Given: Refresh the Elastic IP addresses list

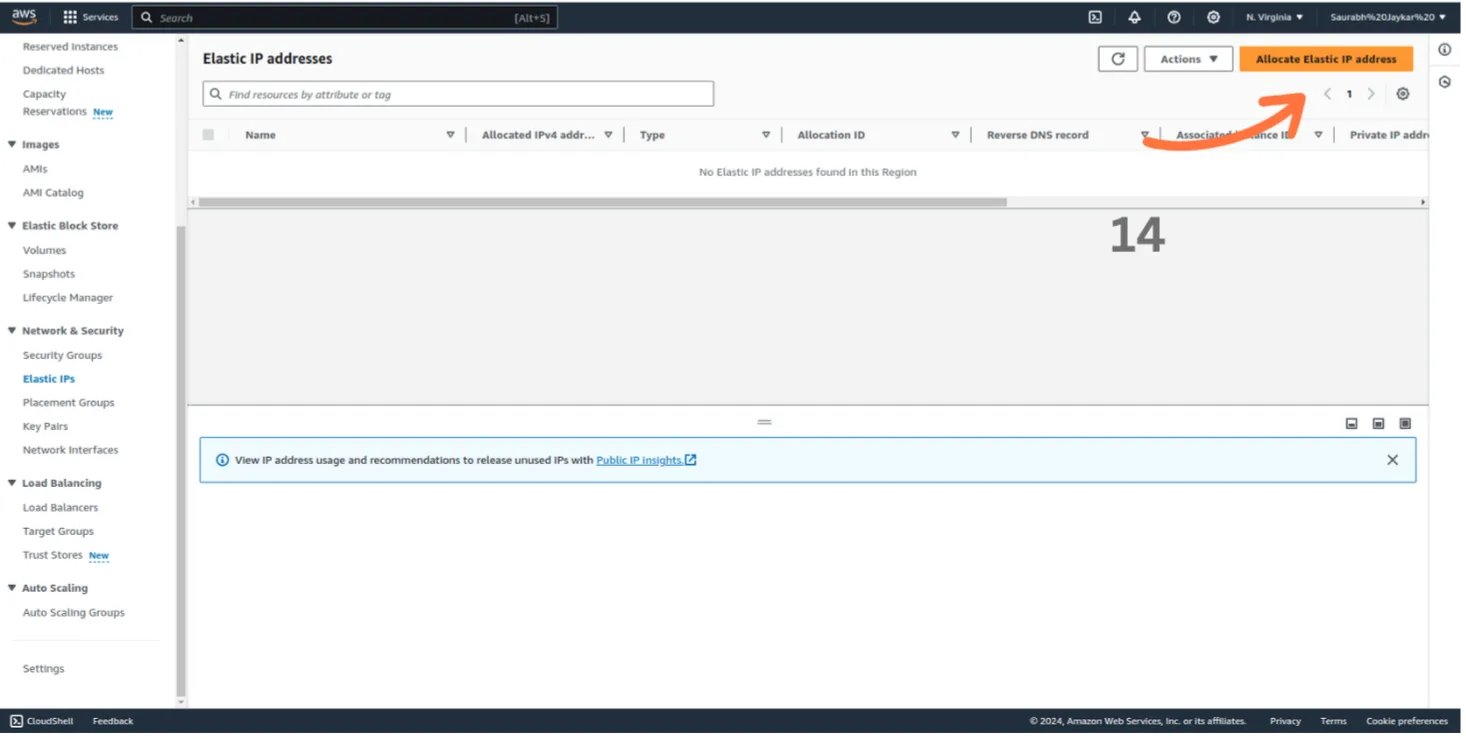Looking at the screenshot, I should point(1118,59).
